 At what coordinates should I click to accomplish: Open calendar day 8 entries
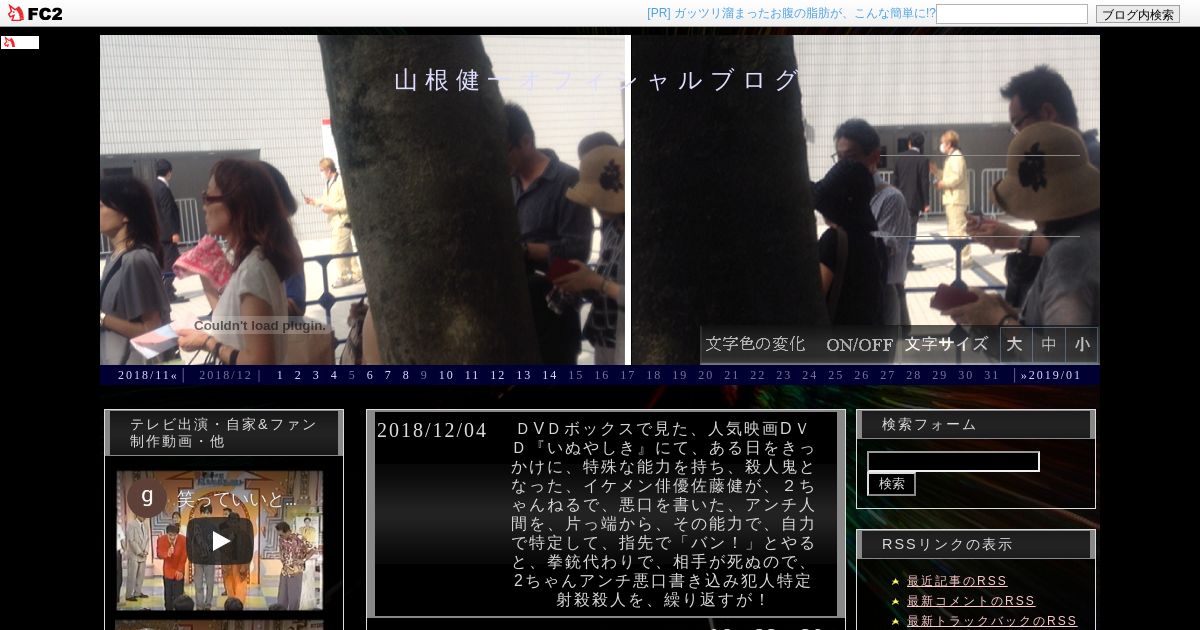[x=406, y=375]
